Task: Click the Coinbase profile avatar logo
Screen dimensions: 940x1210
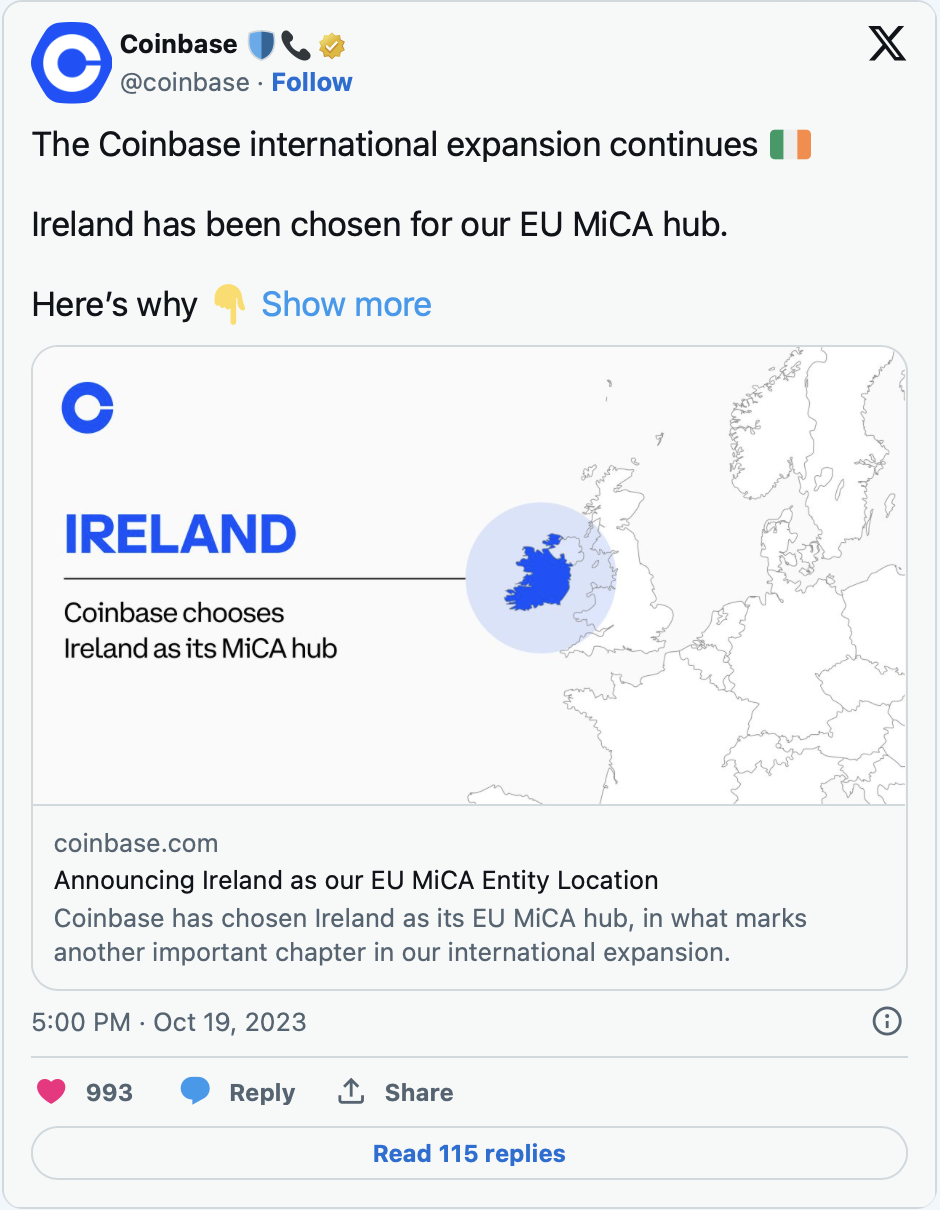Action: click(72, 64)
